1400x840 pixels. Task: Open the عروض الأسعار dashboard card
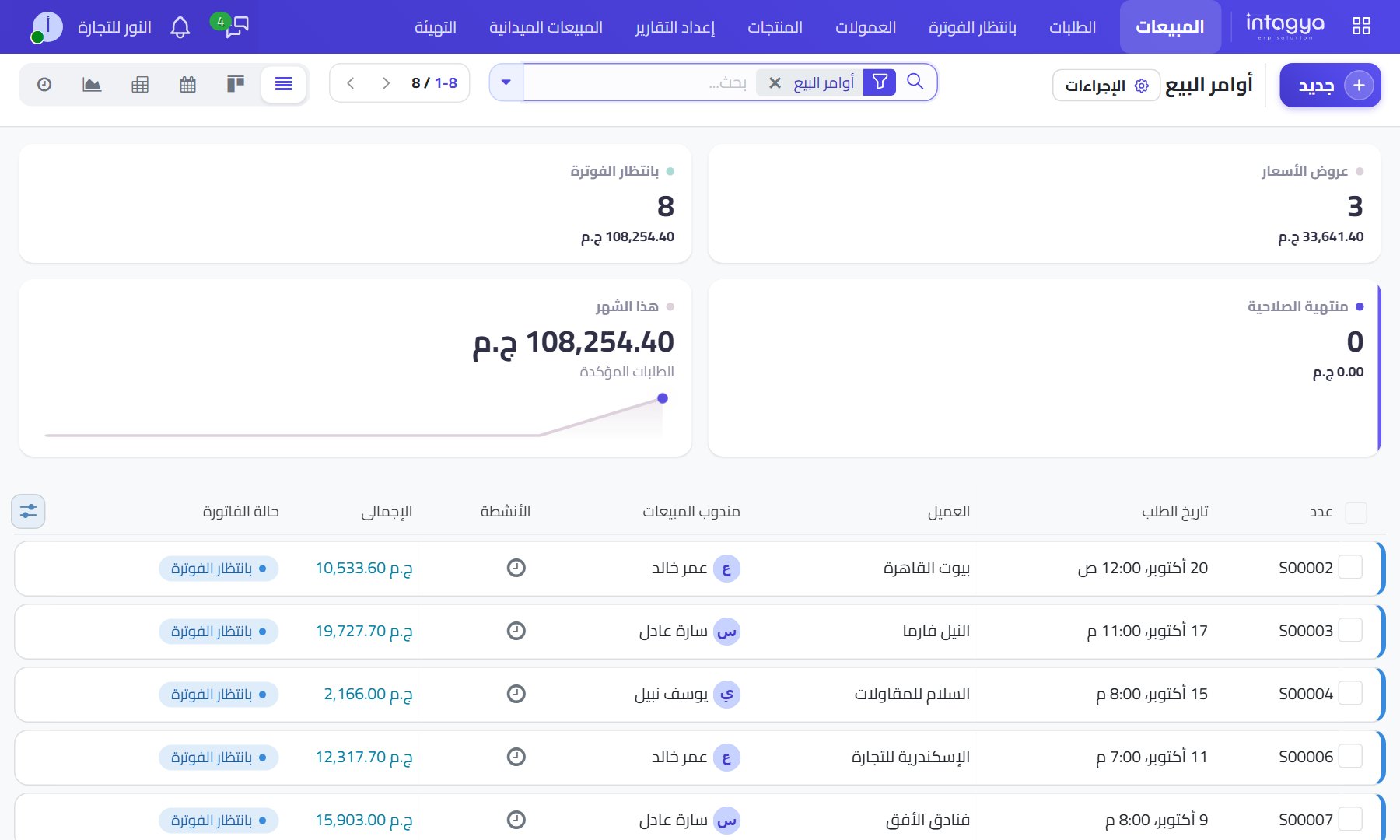(1045, 204)
